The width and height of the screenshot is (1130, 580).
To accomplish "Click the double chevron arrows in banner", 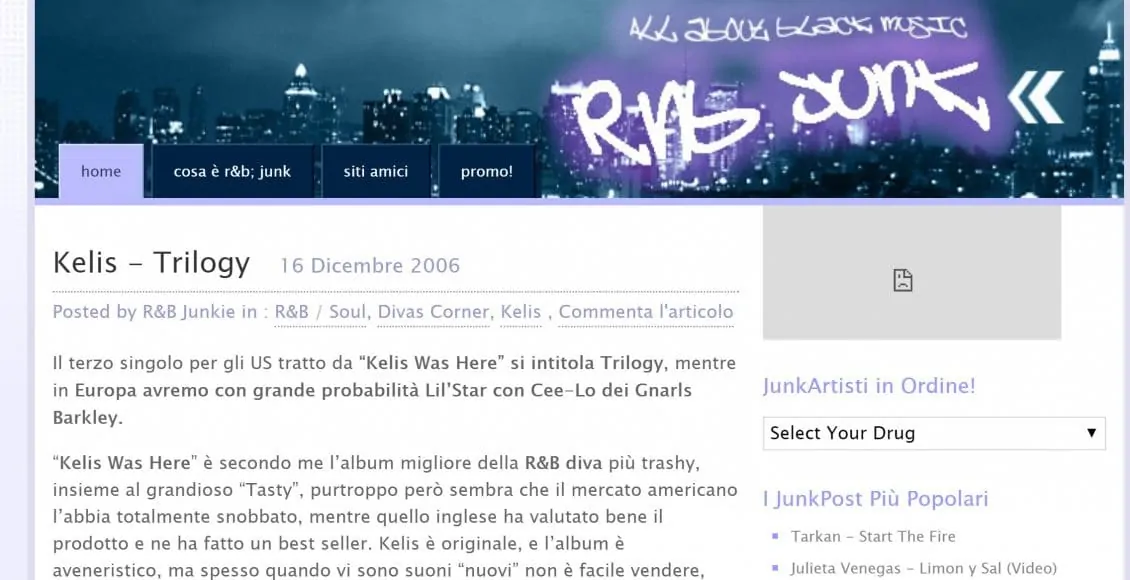I will pos(1036,97).
